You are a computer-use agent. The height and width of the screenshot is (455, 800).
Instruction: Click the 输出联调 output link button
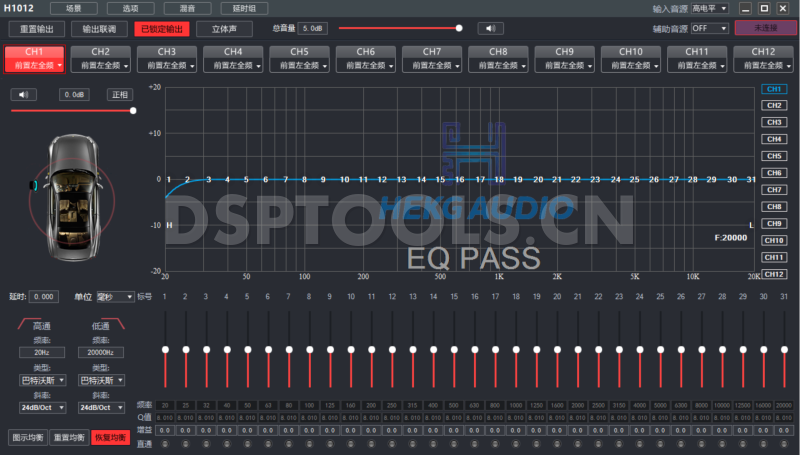(99, 29)
